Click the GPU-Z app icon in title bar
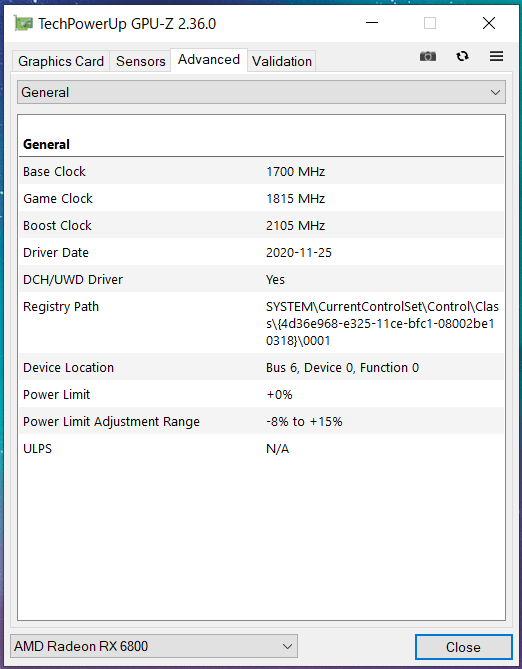Image resolution: width=522 pixels, height=669 pixels. click(23, 23)
